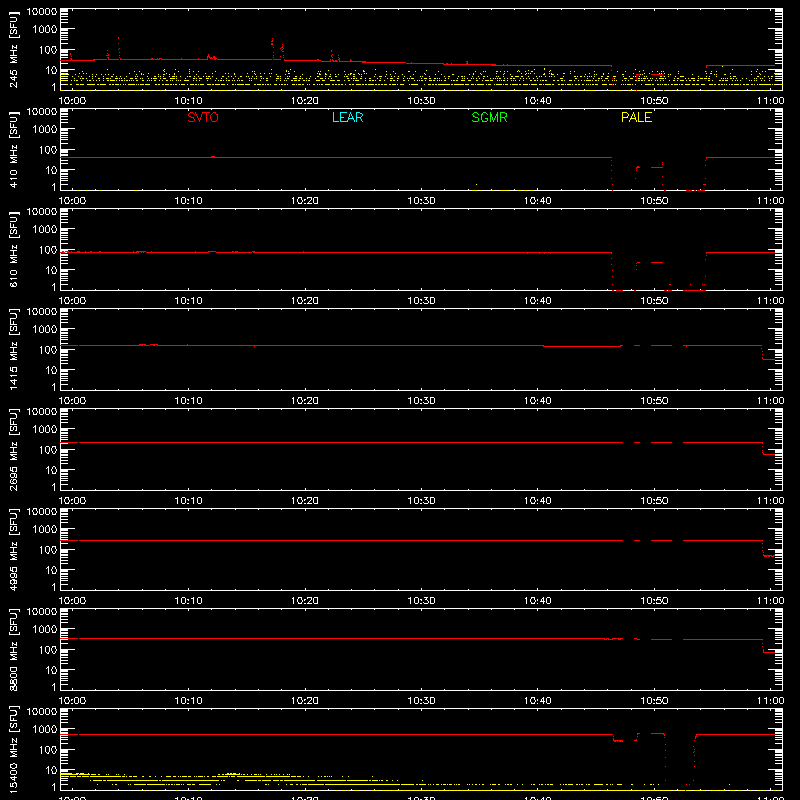Select the 410 MHz [SFU] axis title

tap(14, 149)
